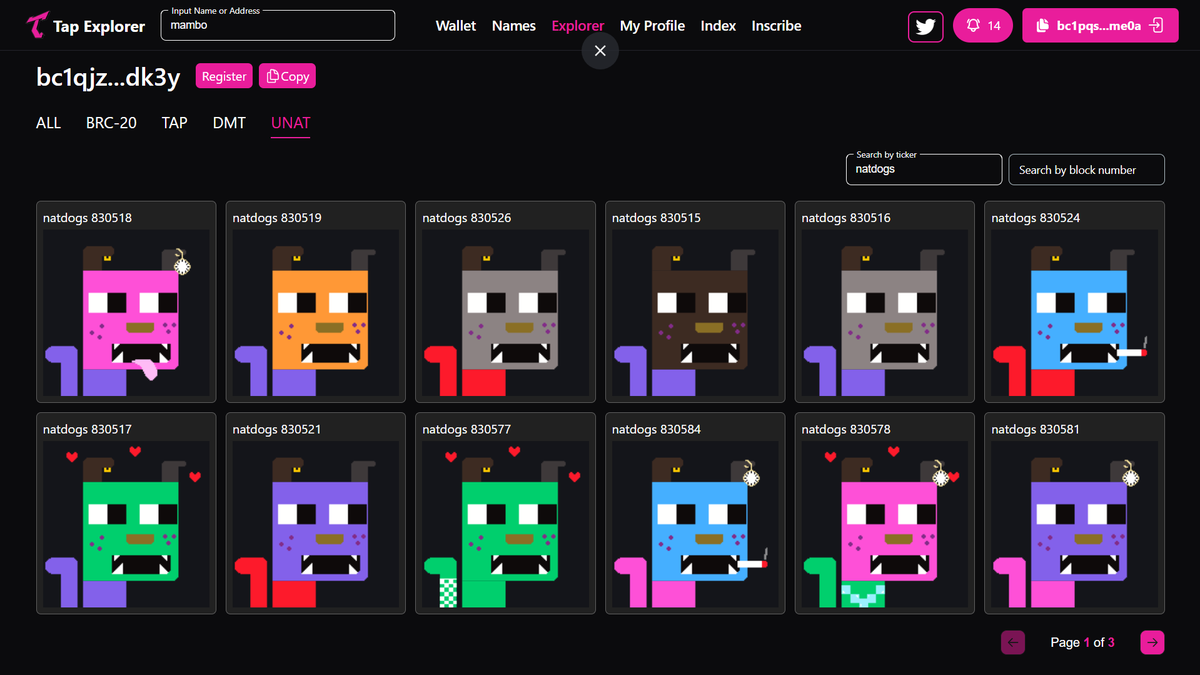Click the 'natdogs 830516' title text

[x=846, y=218]
